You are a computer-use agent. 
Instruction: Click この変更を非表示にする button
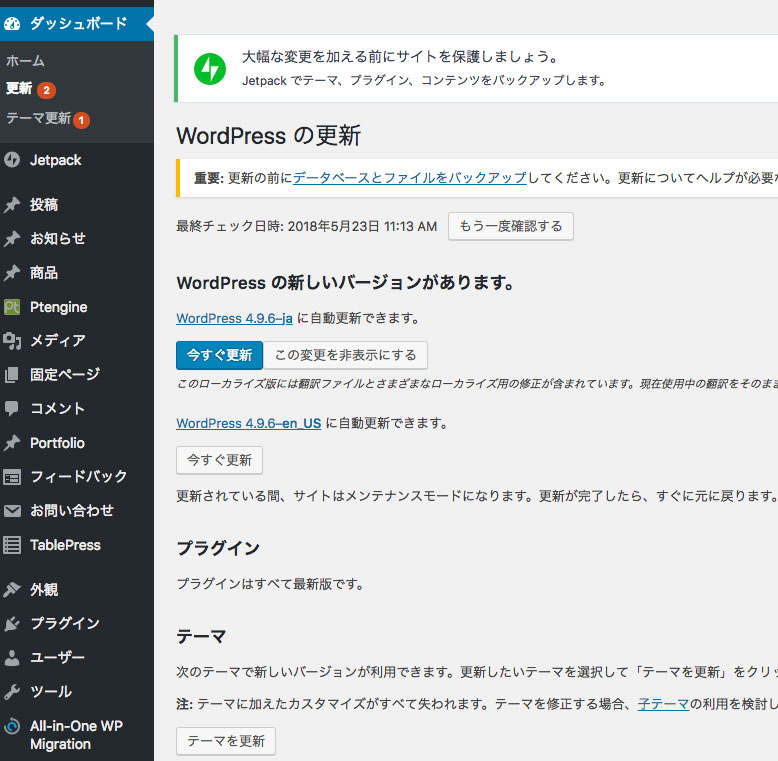click(345, 355)
